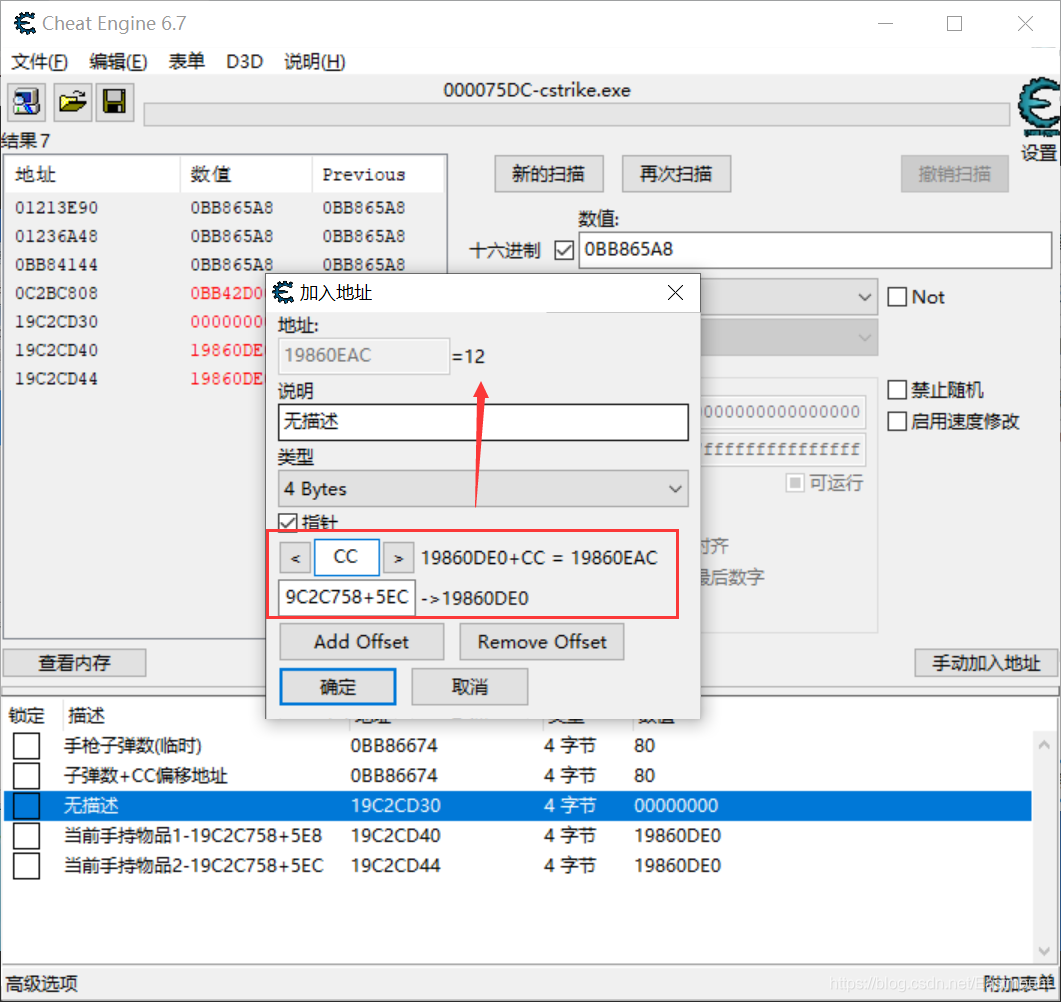Enable the 禁止随机 checkbox

(x=897, y=390)
